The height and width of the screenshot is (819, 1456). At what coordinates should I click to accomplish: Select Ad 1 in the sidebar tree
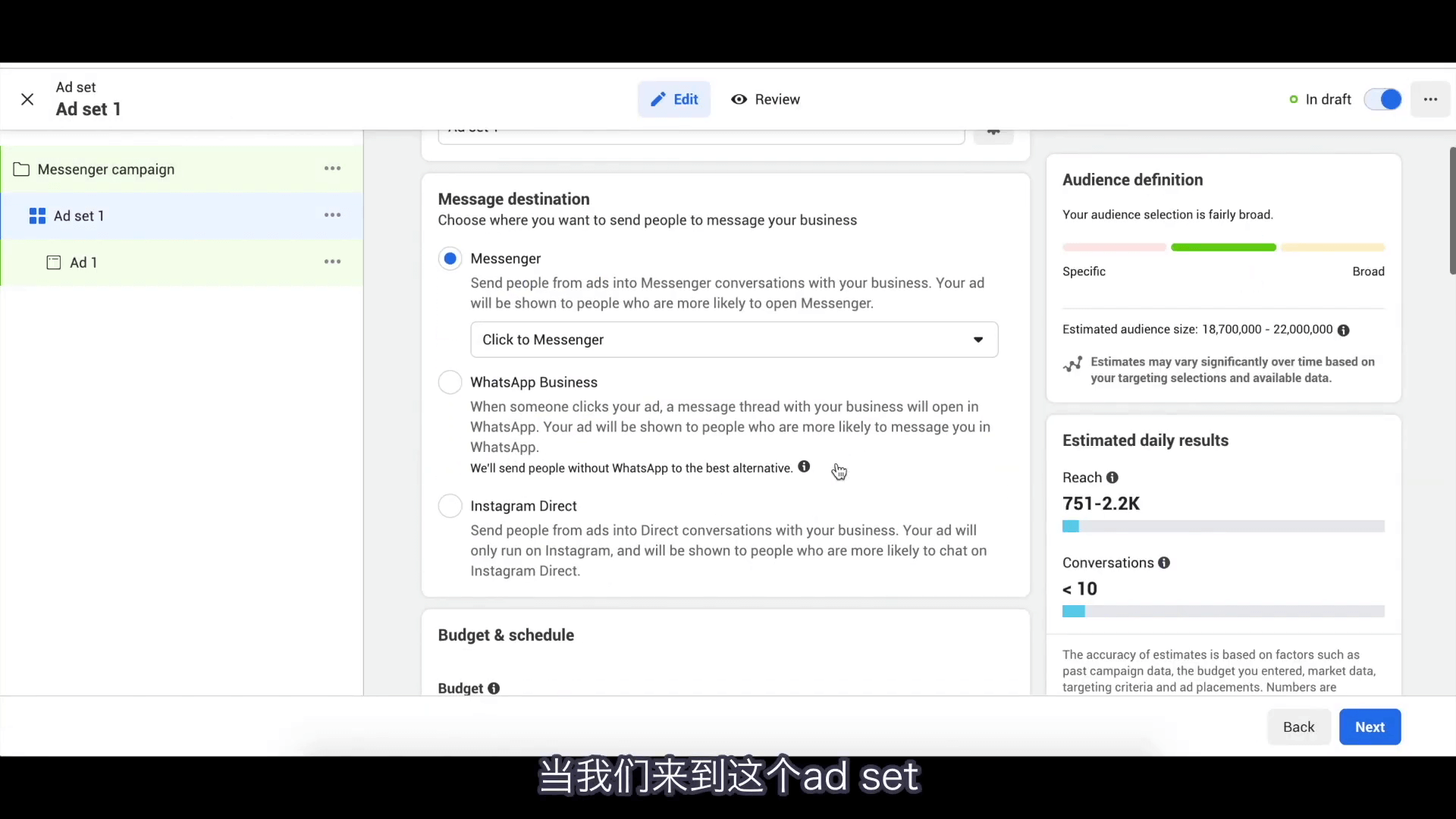pos(182,262)
